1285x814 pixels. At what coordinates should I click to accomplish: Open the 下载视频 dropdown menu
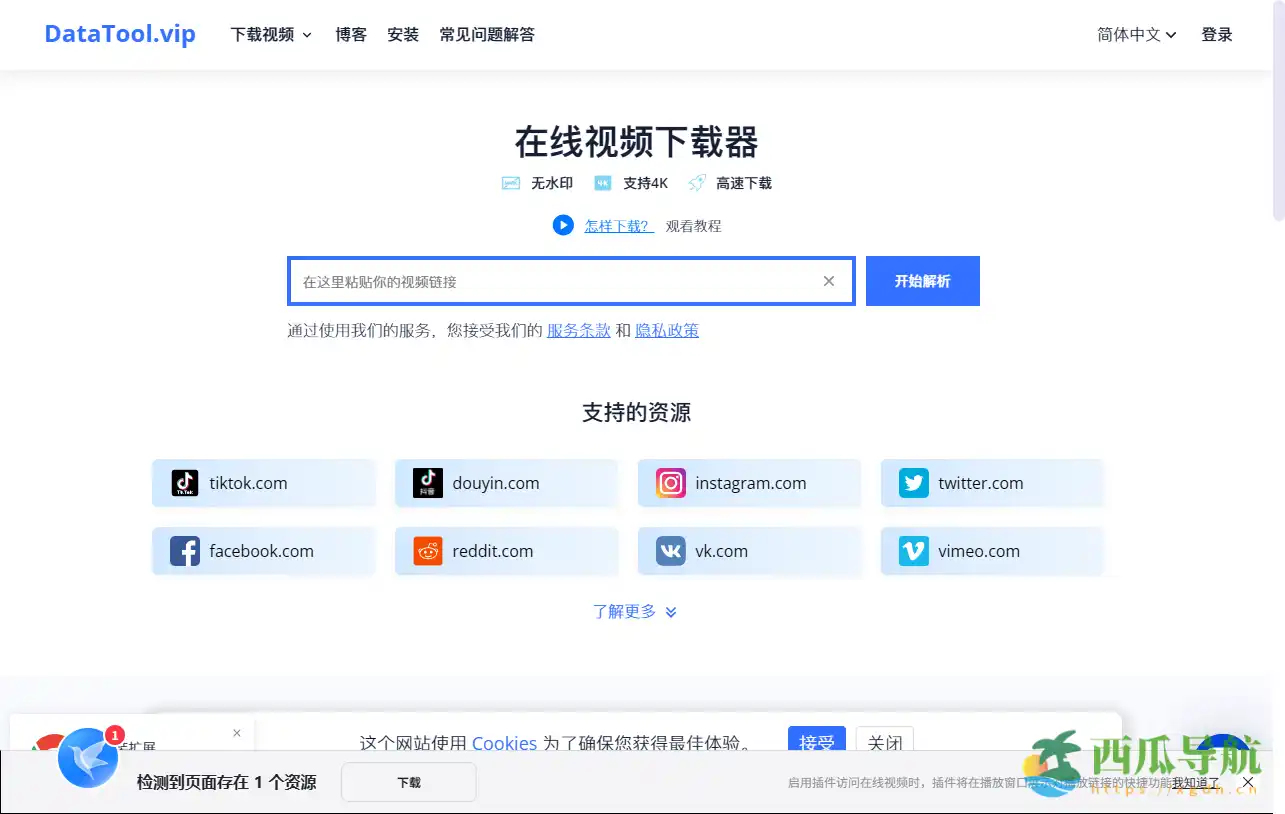click(271, 35)
